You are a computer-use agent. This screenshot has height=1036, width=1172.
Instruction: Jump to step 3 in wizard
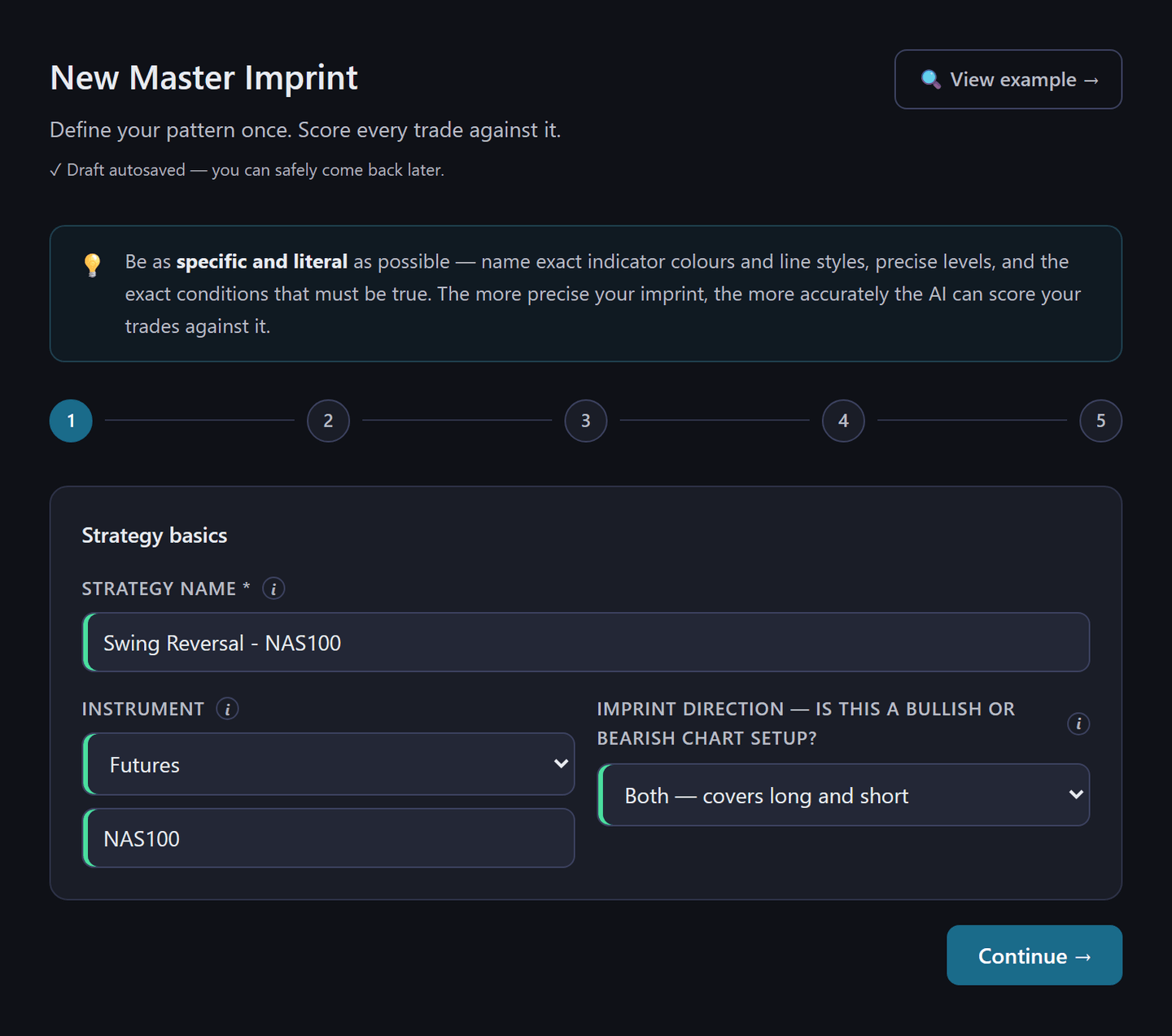coord(586,421)
